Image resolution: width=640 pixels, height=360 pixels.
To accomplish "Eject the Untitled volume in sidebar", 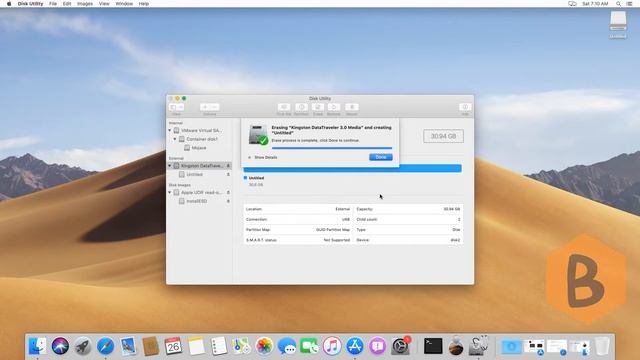I will 228,174.
